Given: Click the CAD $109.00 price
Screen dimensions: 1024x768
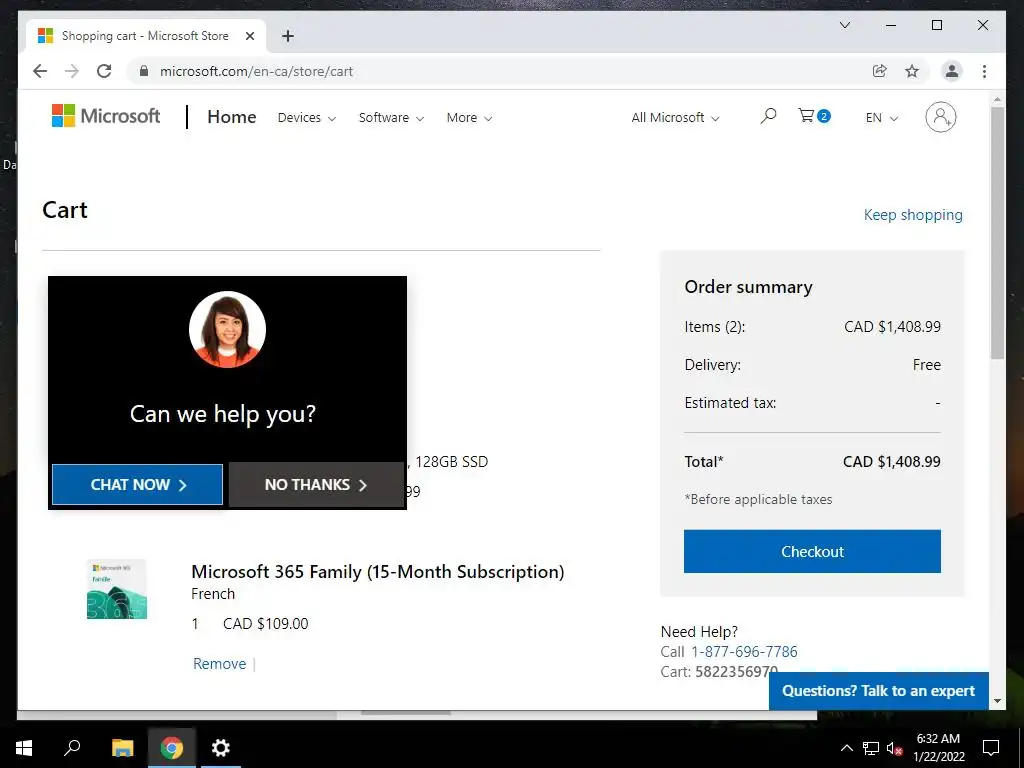Looking at the screenshot, I should pyautogui.click(x=265, y=624).
